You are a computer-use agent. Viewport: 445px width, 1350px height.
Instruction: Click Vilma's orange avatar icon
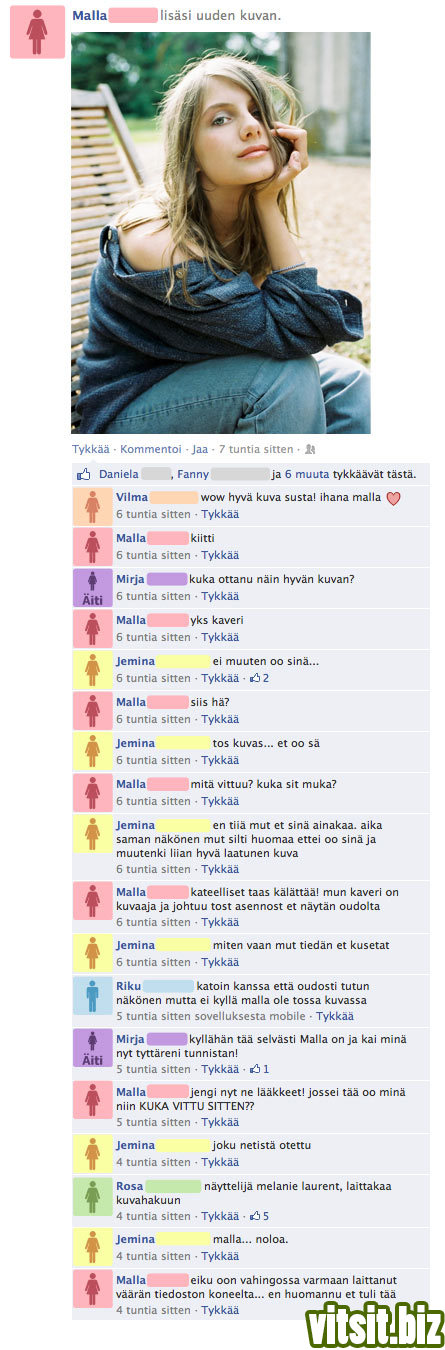pyautogui.click(x=93, y=507)
